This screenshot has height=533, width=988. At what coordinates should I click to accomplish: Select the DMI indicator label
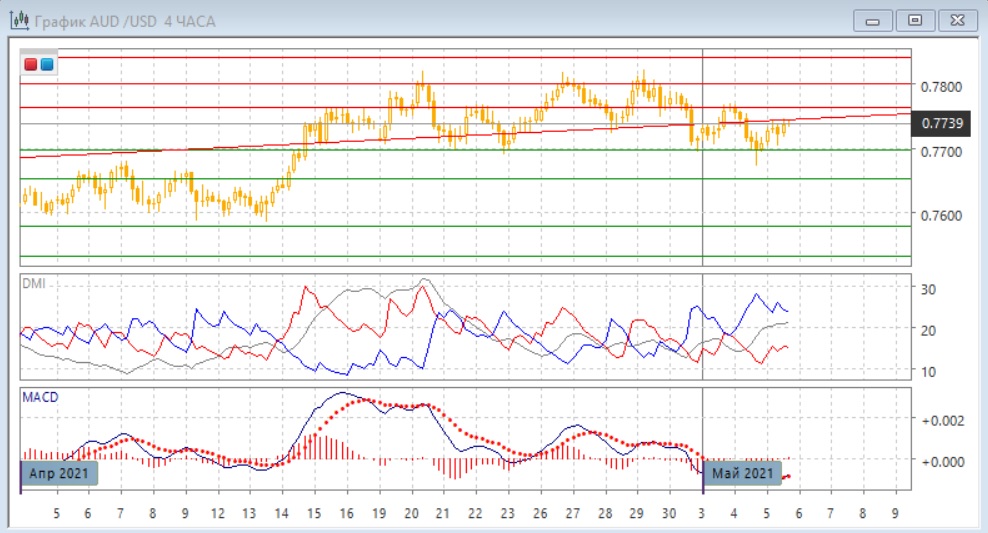(x=34, y=283)
